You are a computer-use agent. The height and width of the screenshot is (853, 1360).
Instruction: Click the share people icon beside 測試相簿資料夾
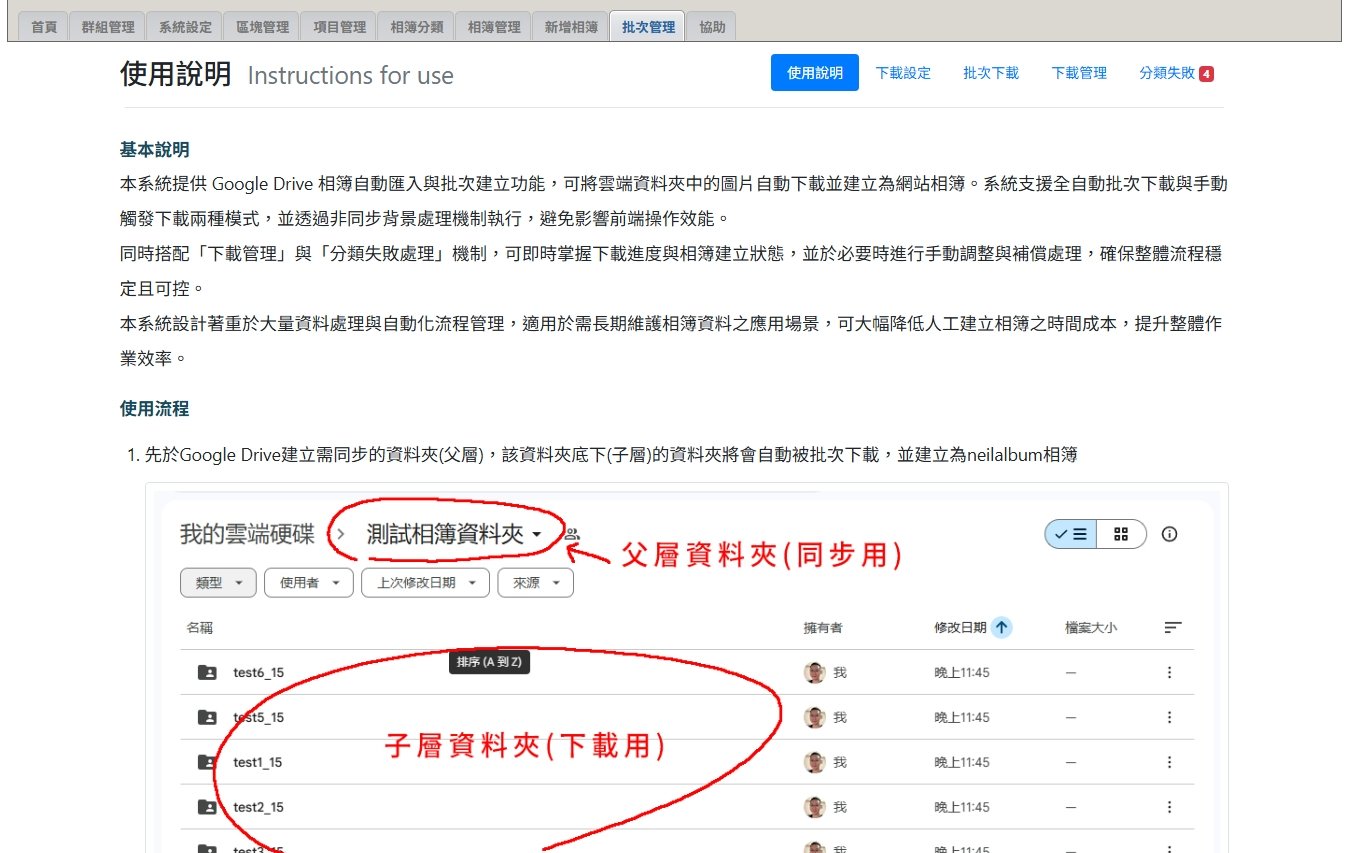[x=572, y=534]
